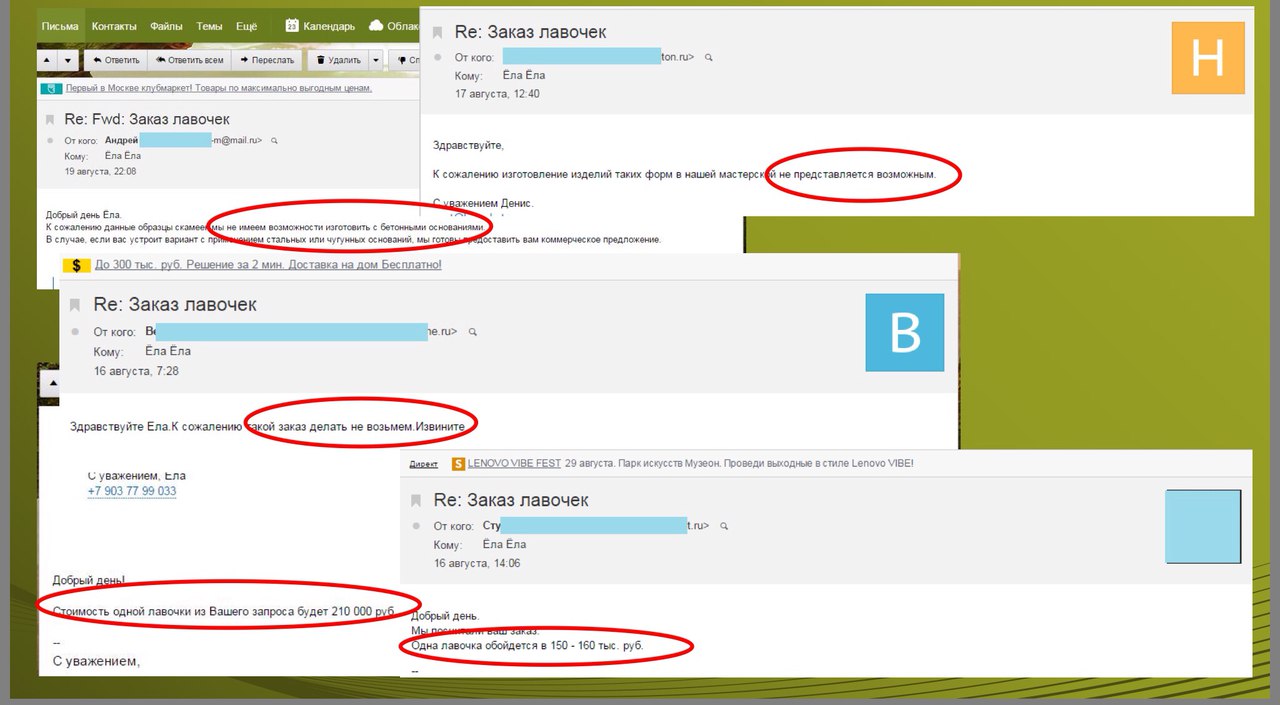Image resolution: width=1280 pixels, height=705 pixels.
Task: Toggle flag on 17 августа Заказ лавочек email
Action: point(437,33)
